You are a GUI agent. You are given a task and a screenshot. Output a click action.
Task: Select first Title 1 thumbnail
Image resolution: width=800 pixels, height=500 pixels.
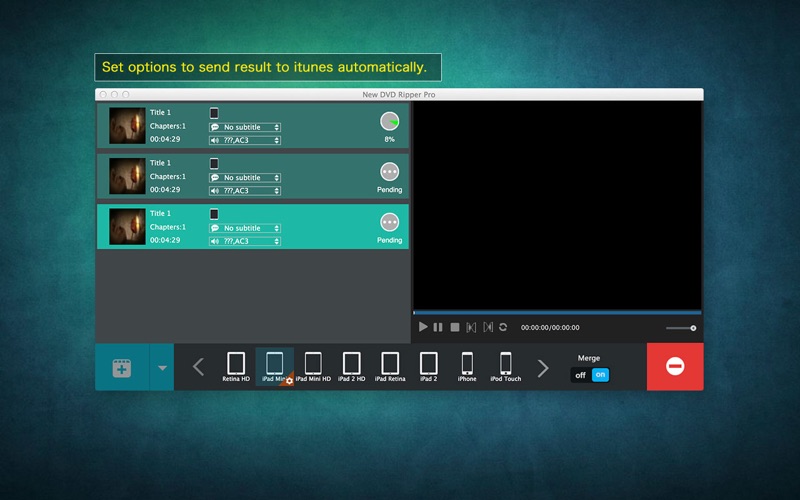pyautogui.click(x=127, y=126)
